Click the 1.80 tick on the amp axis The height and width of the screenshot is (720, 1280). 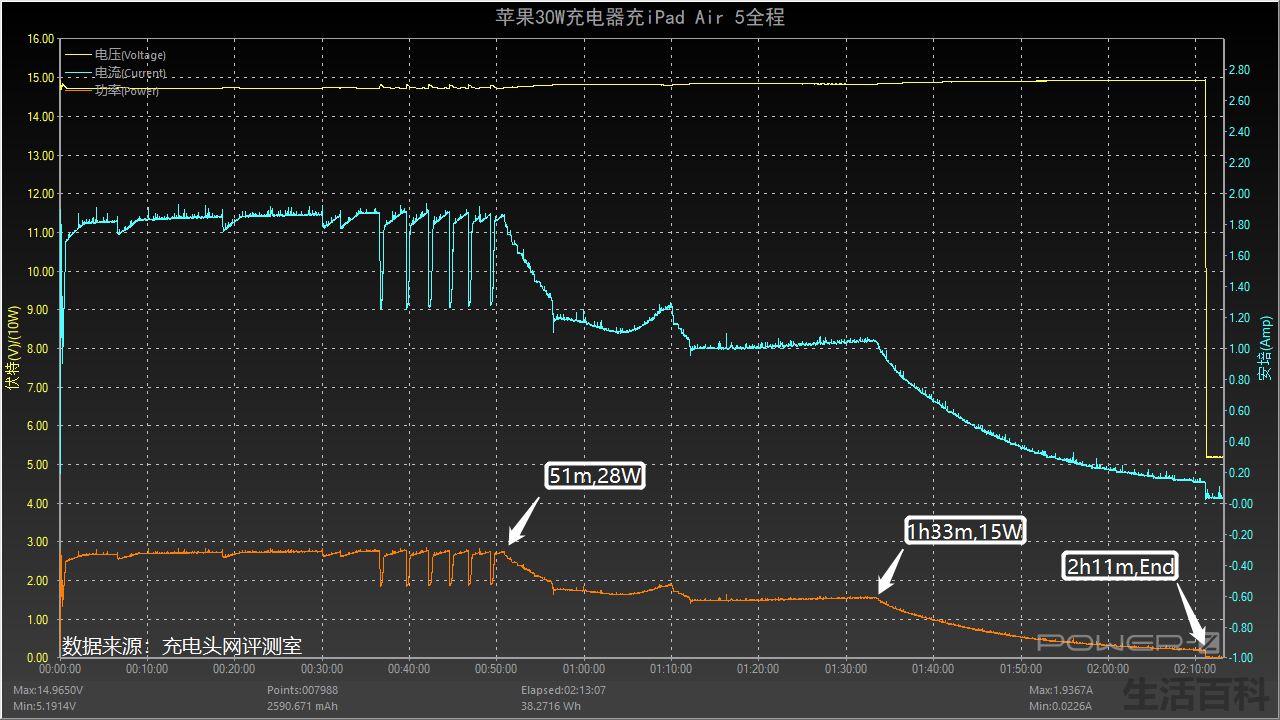(1239, 225)
